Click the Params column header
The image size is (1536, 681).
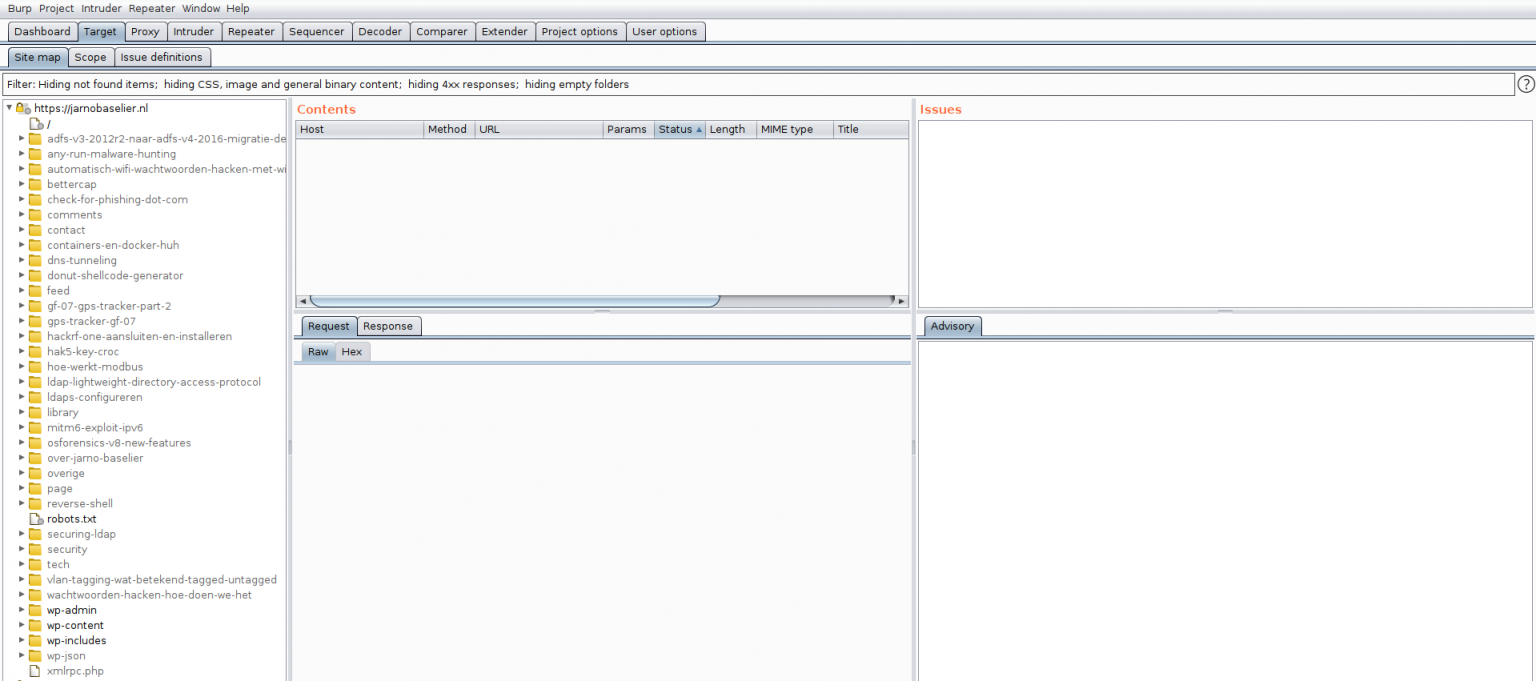pyautogui.click(x=629, y=129)
